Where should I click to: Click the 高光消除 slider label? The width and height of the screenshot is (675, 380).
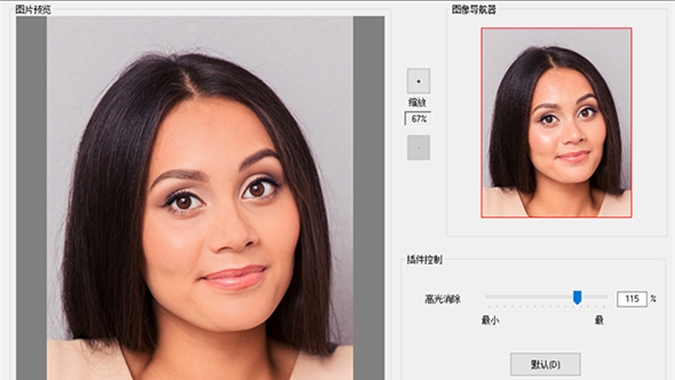[443, 299]
